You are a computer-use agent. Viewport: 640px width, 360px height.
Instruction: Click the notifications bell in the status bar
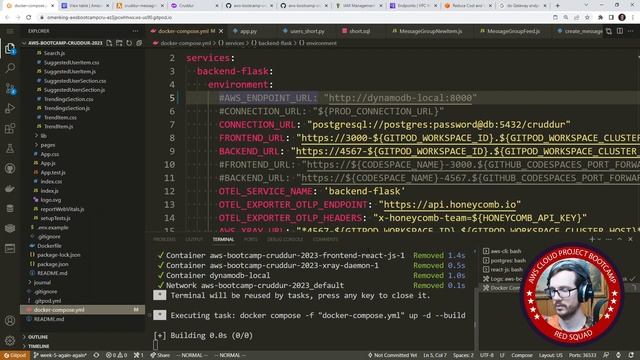tap(631, 355)
